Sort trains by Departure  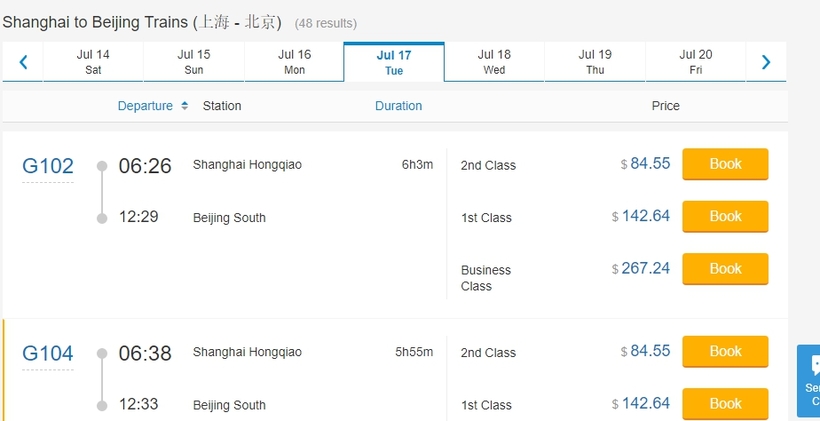click(145, 106)
